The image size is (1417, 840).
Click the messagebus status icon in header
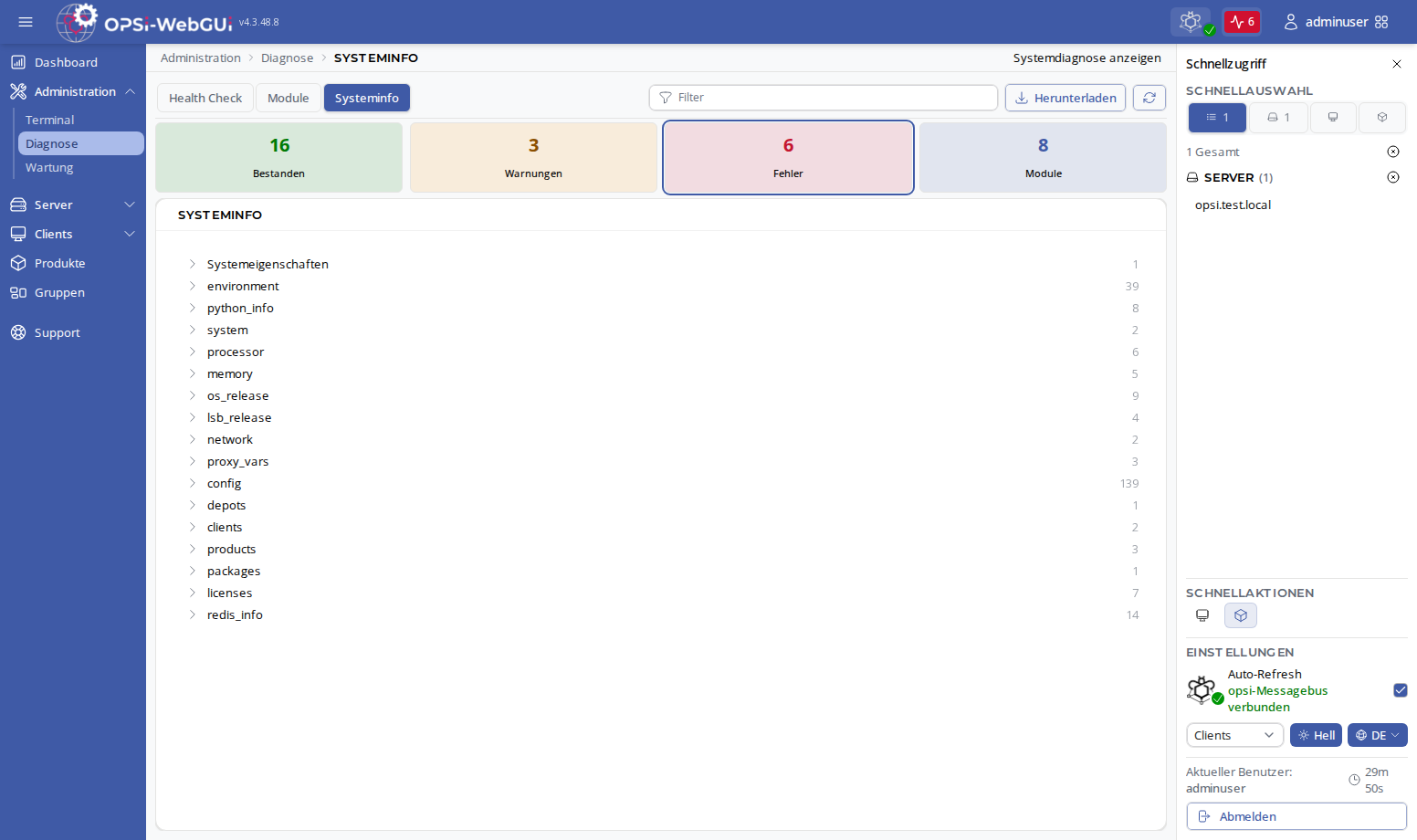click(x=1191, y=22)
